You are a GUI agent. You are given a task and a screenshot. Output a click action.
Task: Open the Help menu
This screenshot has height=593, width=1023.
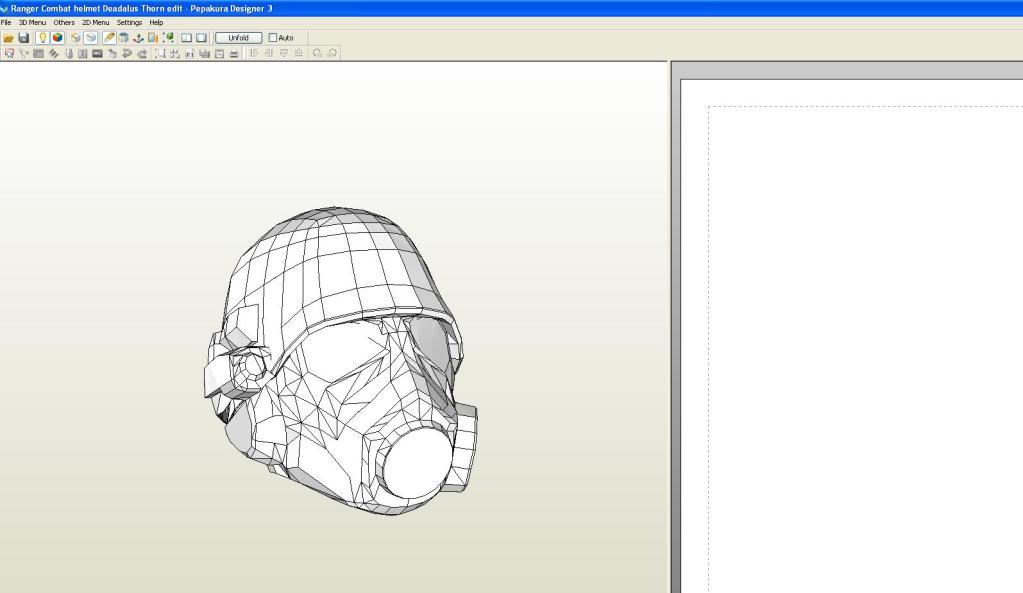(156, 22)
